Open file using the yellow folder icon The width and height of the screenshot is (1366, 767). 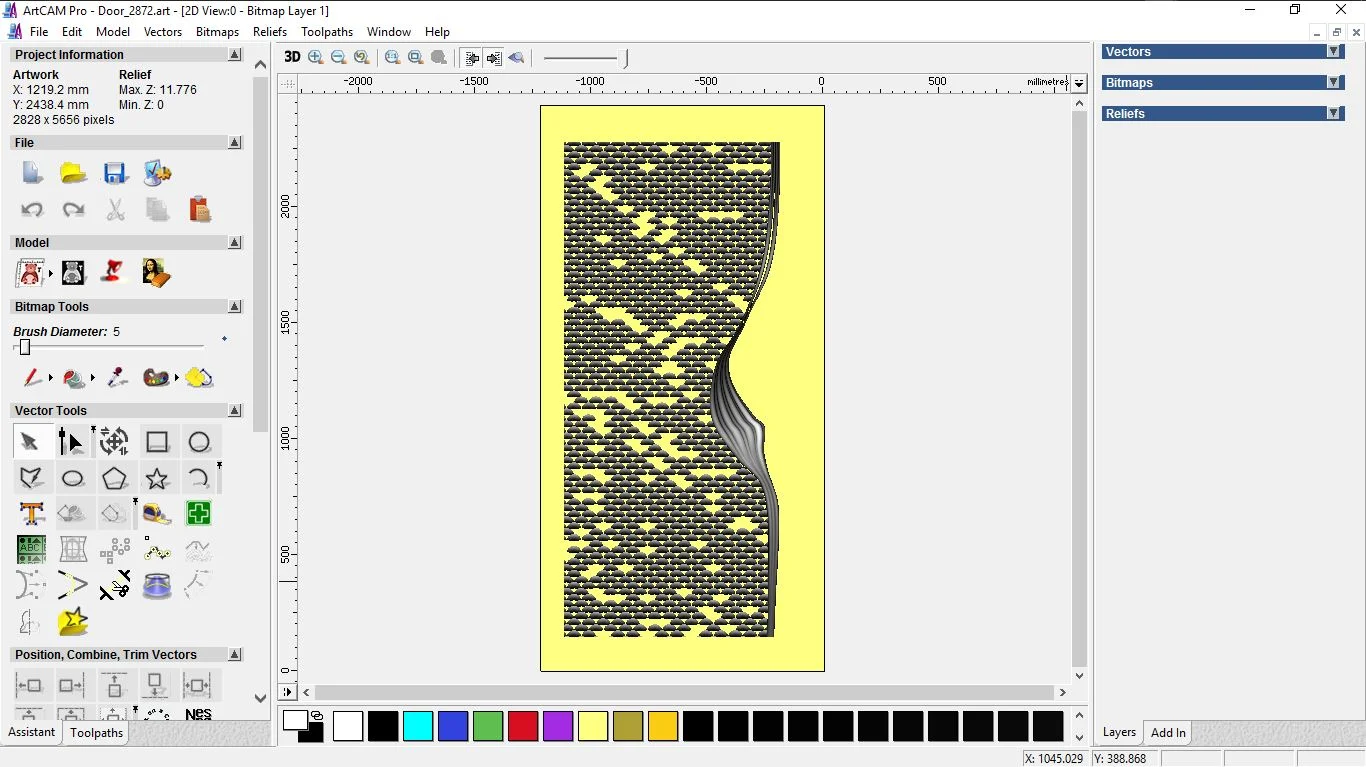coord(73,173)
